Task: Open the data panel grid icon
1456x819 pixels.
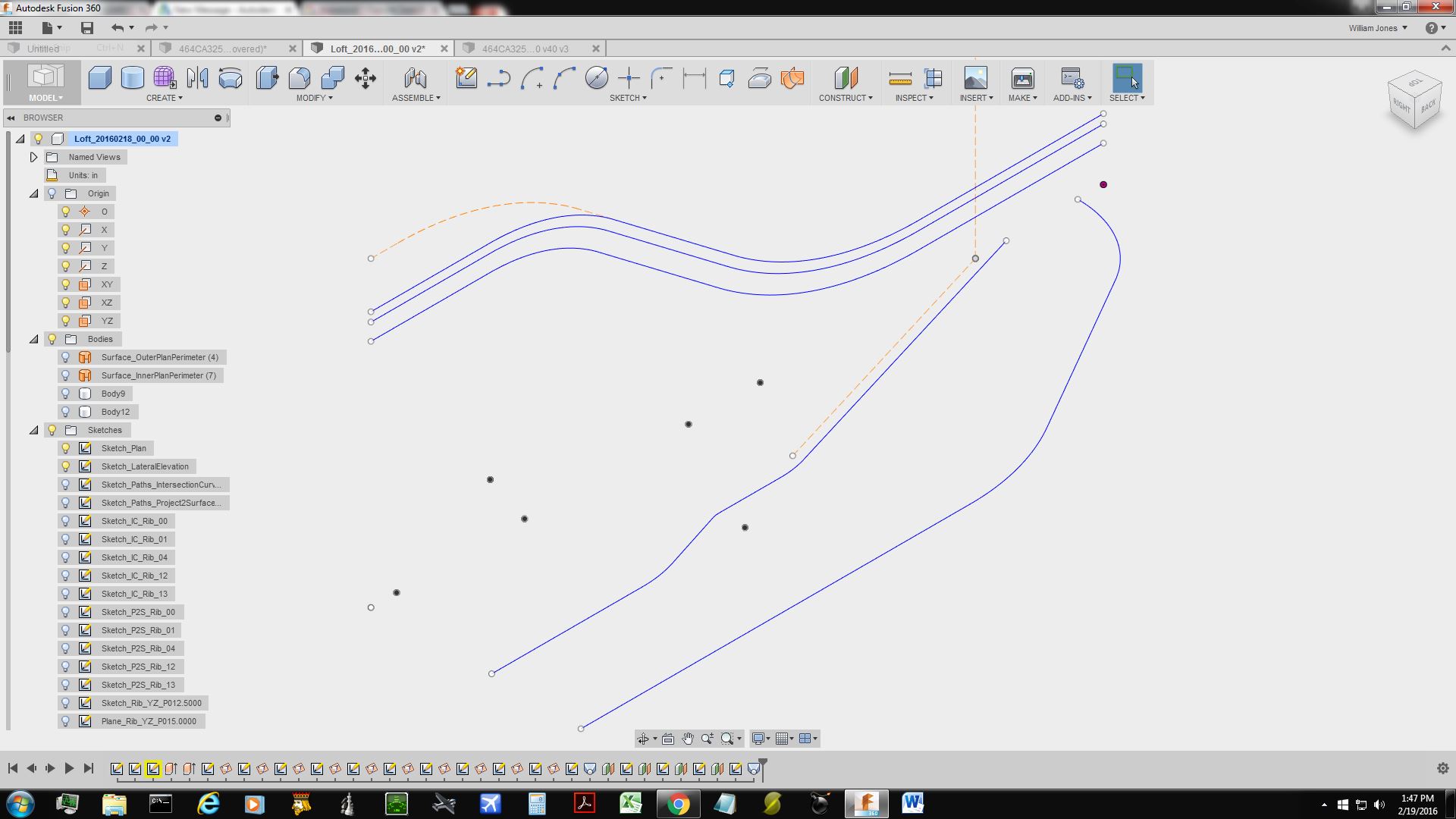Action: [15, 28]
